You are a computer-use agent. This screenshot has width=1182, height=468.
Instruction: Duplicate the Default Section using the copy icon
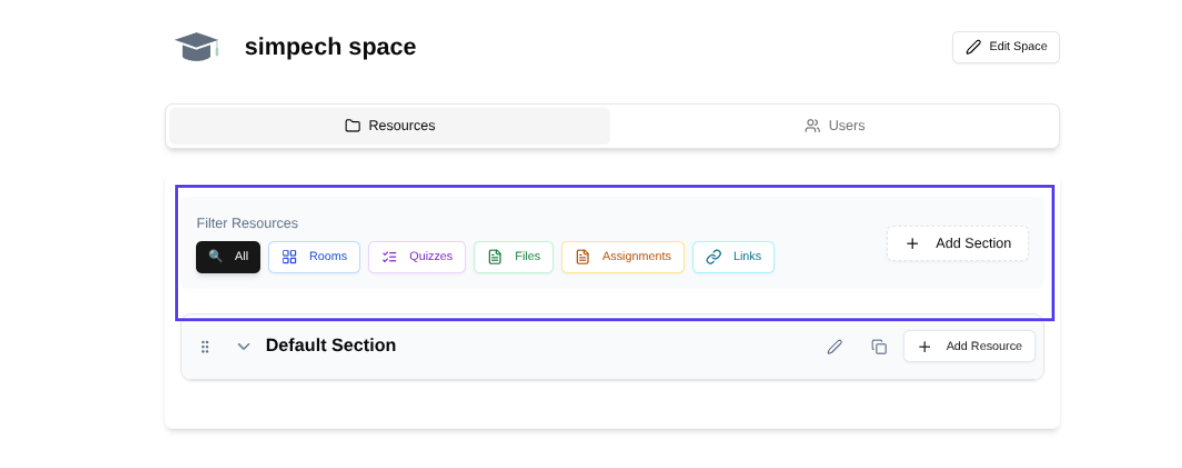tap(879, 347)
